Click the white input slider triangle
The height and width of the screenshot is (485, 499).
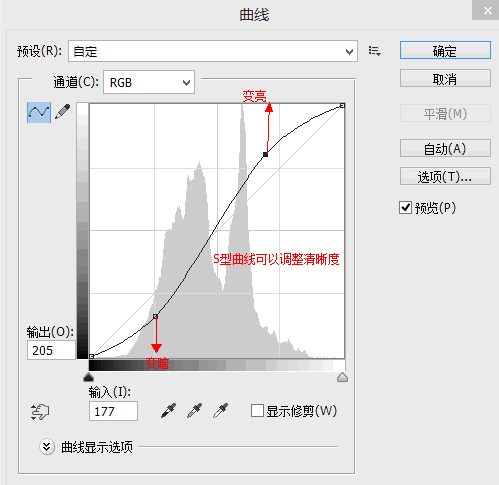(342, 377)
